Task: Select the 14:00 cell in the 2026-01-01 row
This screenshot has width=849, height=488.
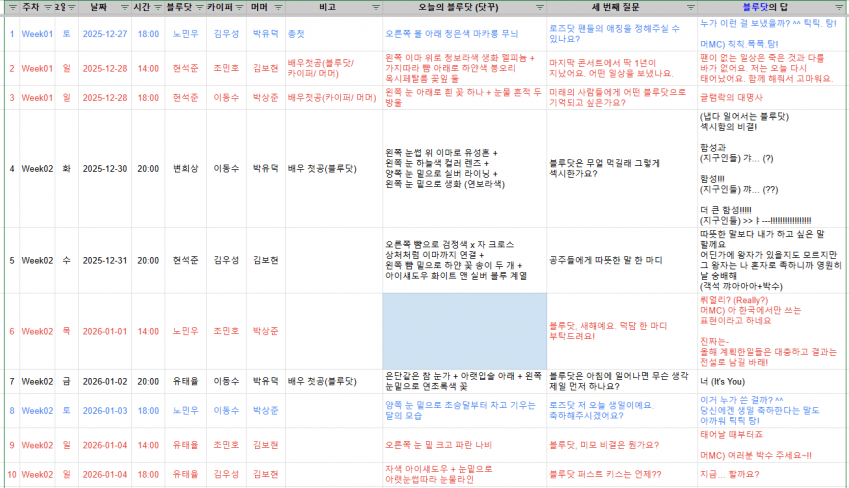Action: point(148,331)
